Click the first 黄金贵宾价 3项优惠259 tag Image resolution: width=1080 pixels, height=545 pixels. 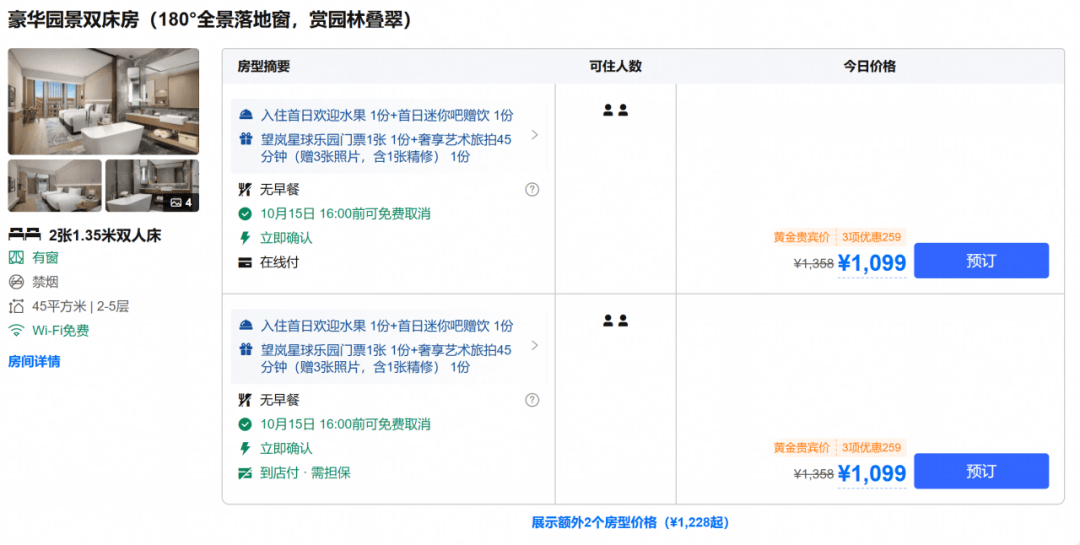pos(838,237)
